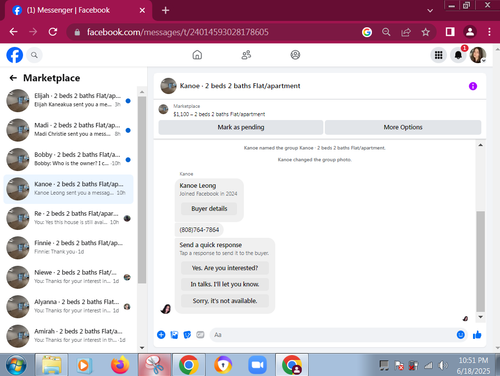Share this page icon in address bar

406,32
